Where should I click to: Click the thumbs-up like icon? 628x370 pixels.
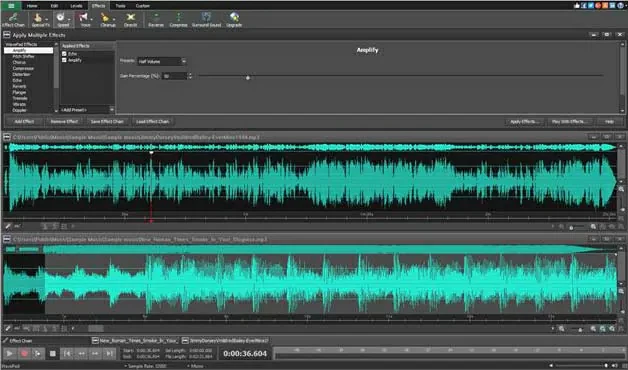[x=576, y=5]
